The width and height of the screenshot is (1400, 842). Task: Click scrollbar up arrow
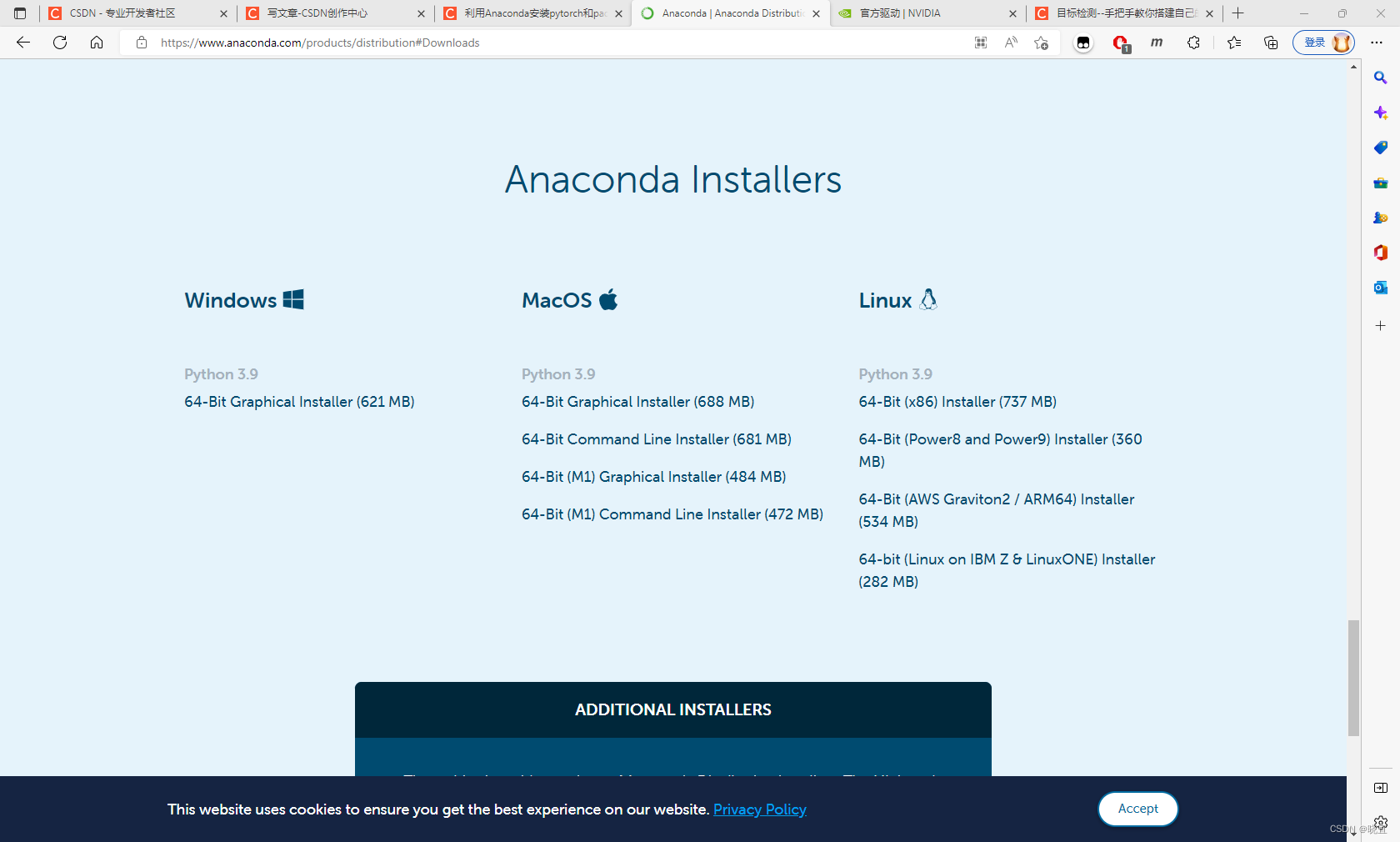1354,67
